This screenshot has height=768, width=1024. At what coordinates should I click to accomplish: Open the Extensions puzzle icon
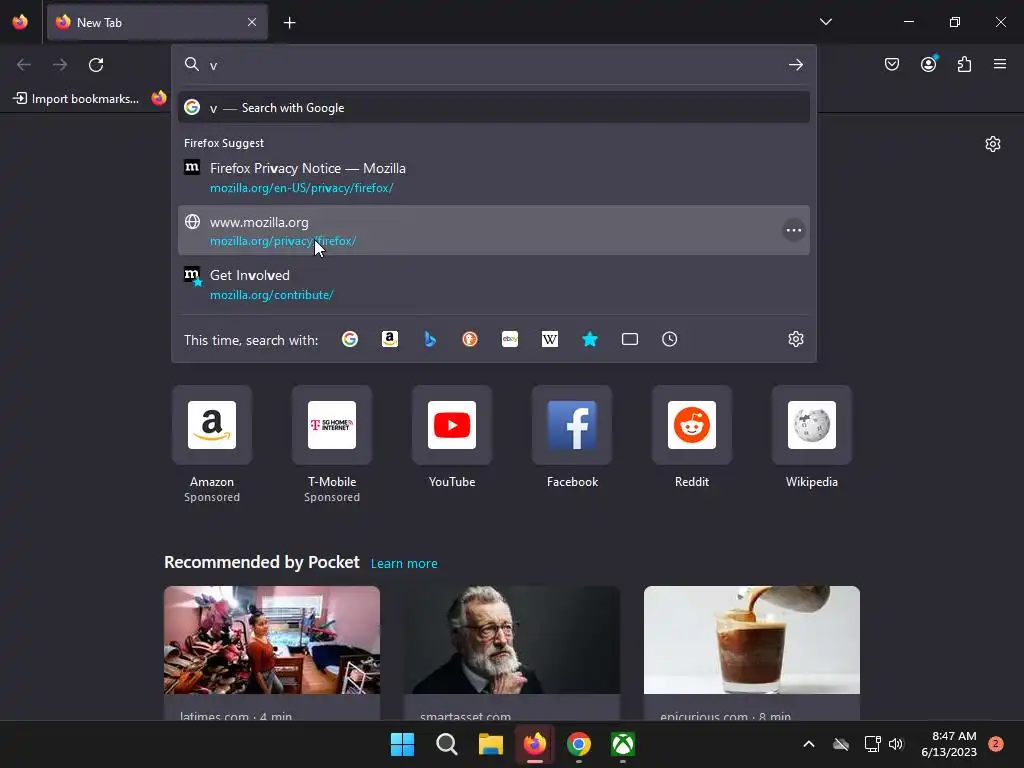tap(964, 64)
